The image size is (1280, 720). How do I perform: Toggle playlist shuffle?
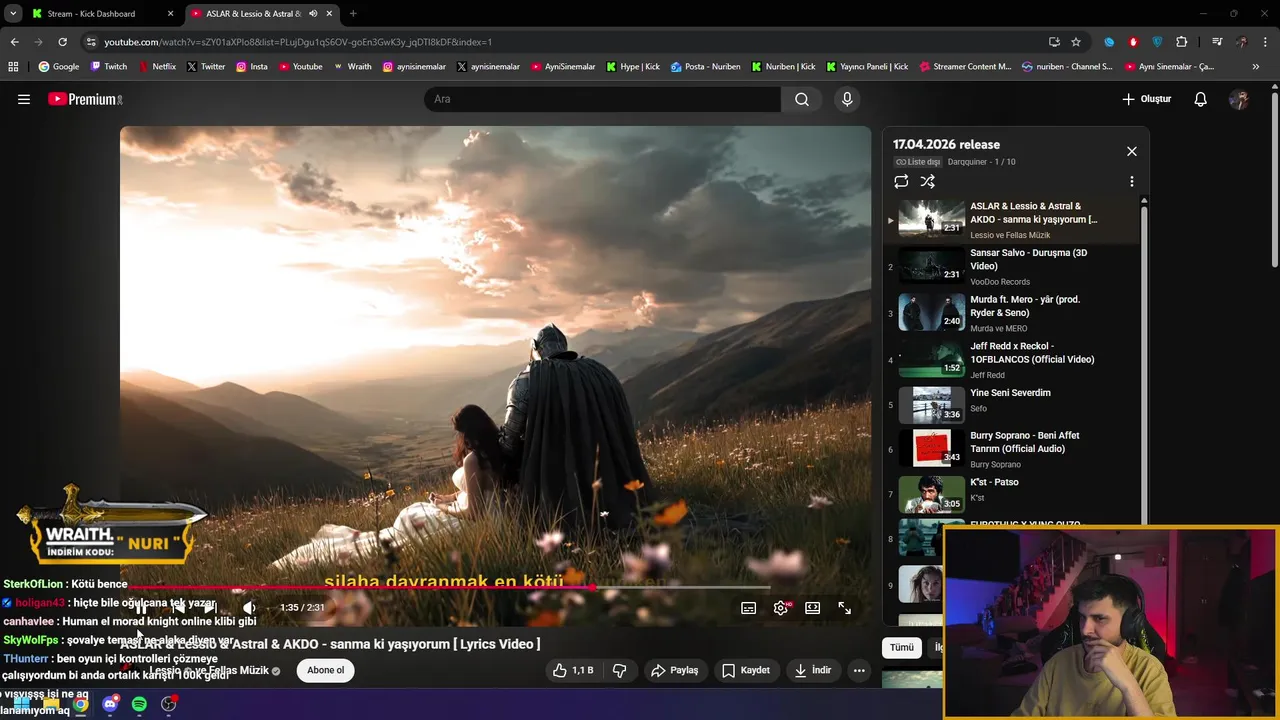tap(927, 181)
